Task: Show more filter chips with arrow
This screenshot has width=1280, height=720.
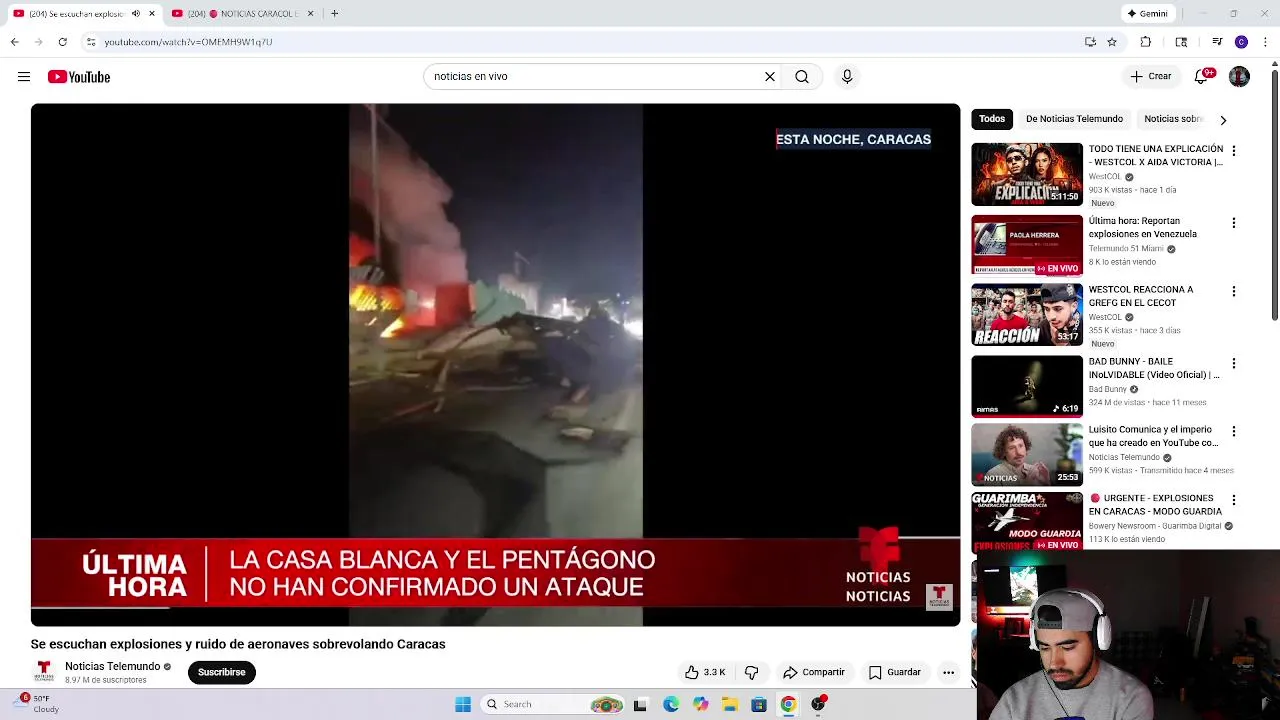Action: [1222, 120]
